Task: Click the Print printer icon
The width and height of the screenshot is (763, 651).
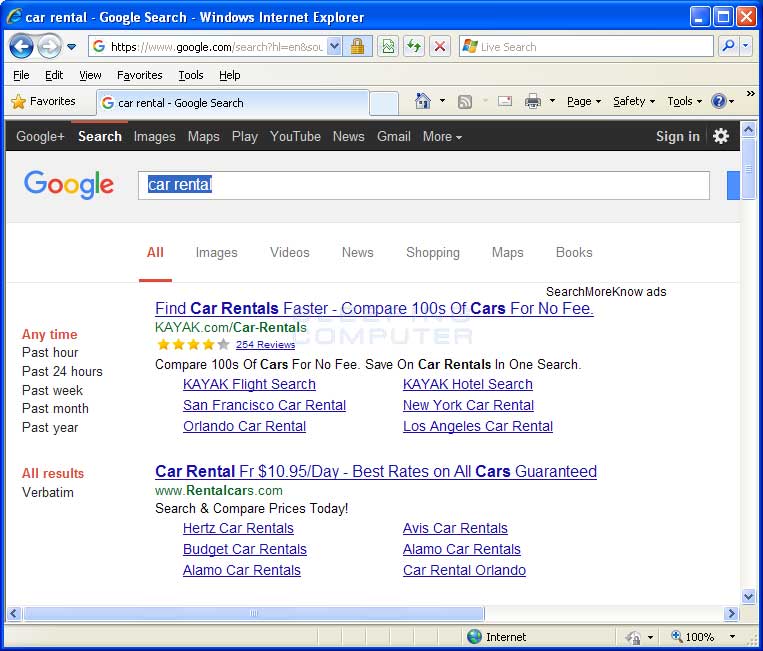Action: pos(533,101)
